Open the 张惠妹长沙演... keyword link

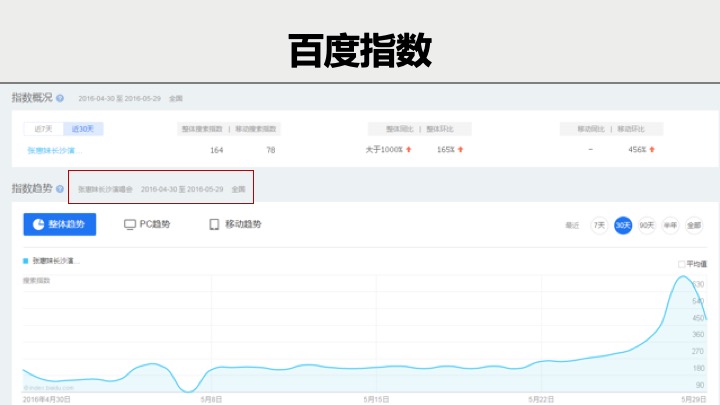coord(55,150)
